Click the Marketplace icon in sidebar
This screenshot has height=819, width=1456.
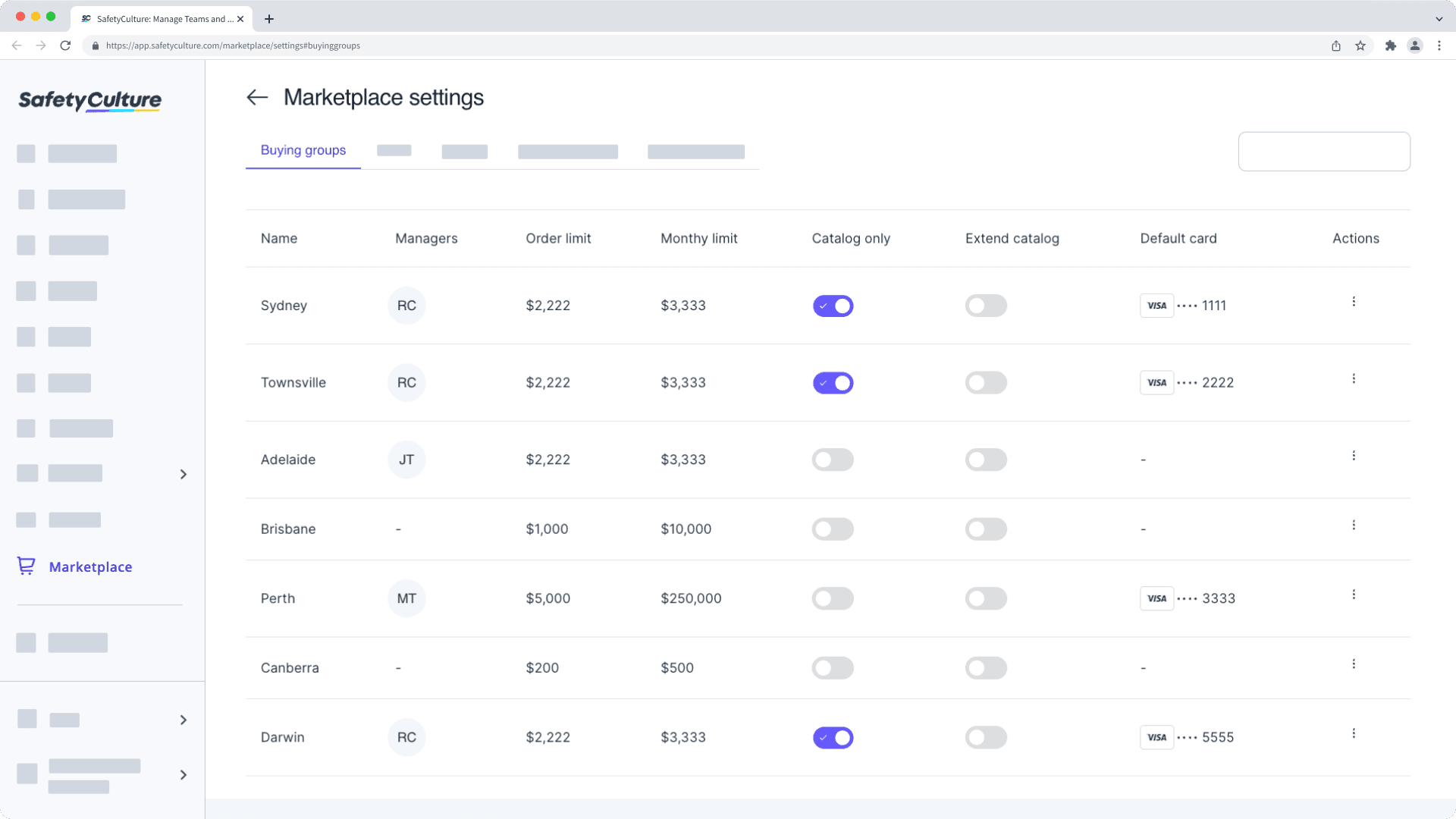(27, 566)
